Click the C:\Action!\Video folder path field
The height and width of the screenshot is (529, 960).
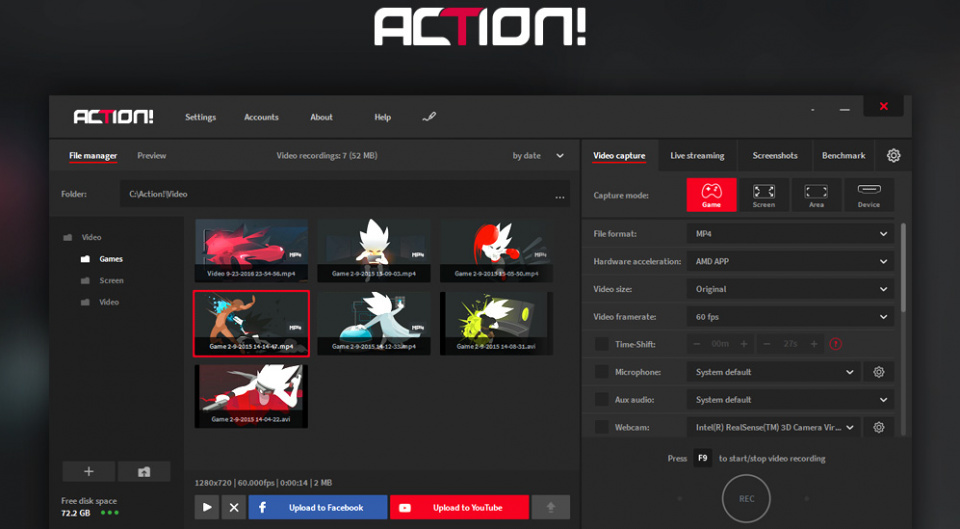click(345, 194)
